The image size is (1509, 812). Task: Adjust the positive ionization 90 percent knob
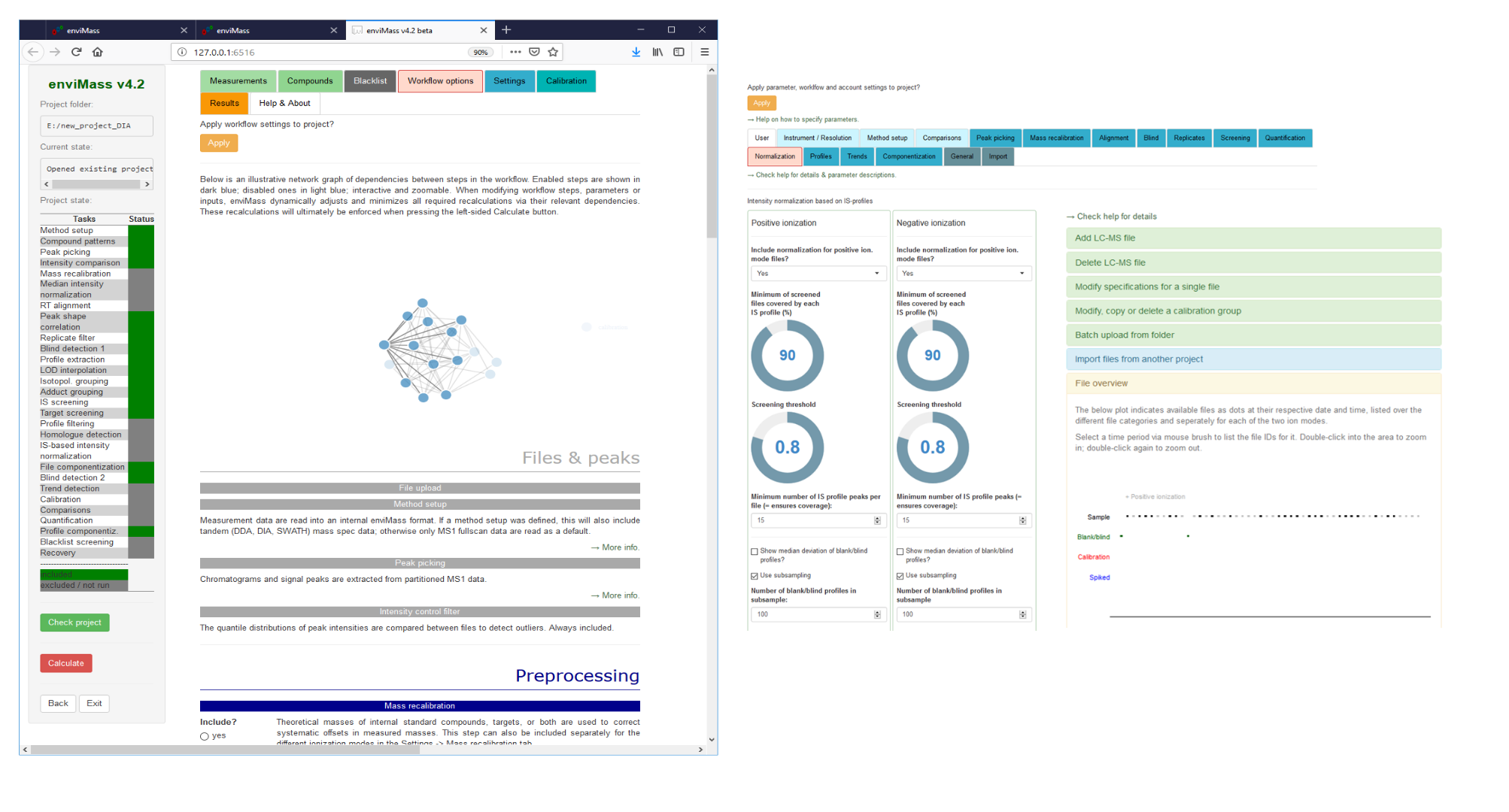click(788, 356)
